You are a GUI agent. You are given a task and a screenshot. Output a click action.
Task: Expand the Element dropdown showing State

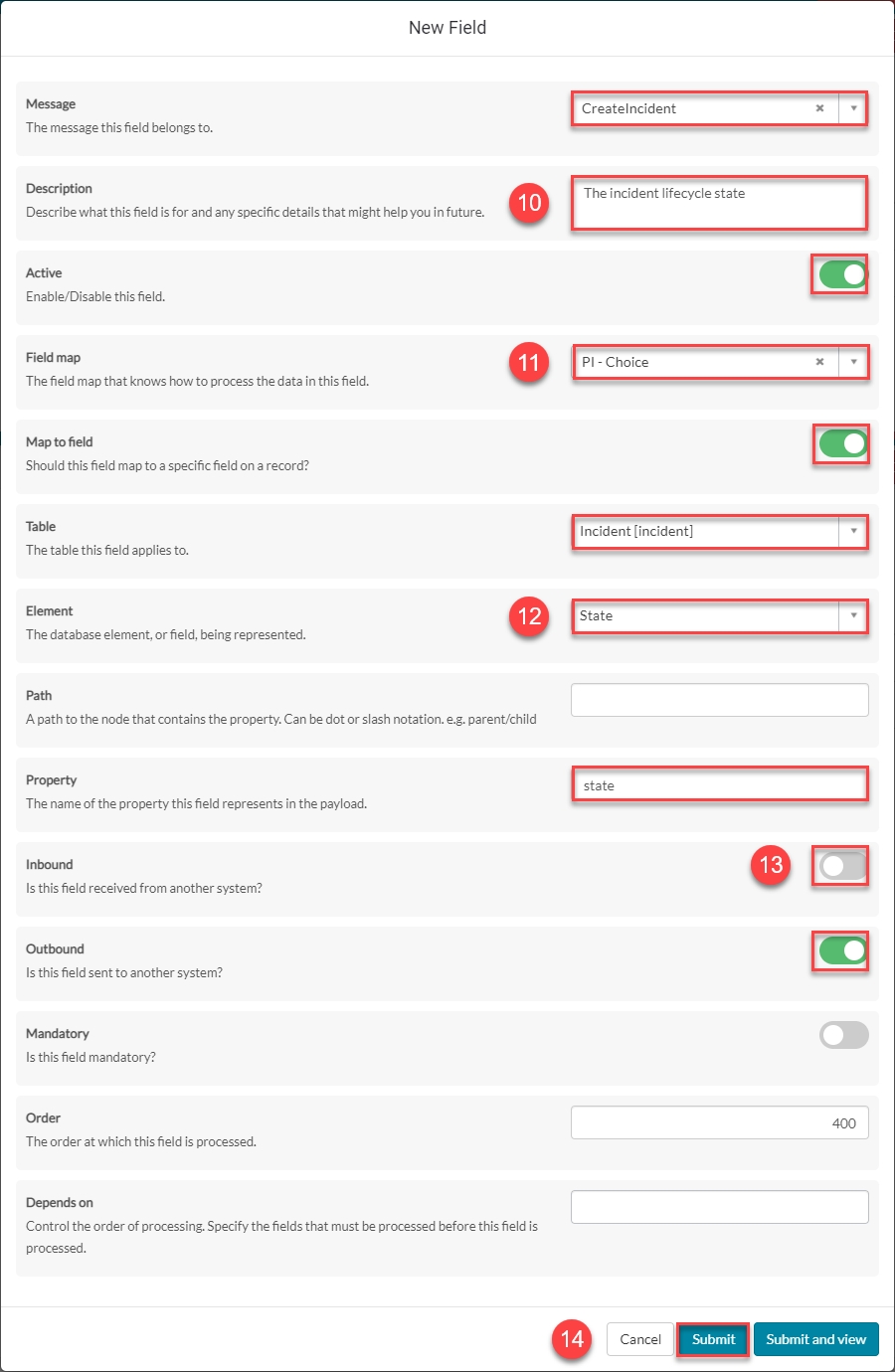click(720, 615)
